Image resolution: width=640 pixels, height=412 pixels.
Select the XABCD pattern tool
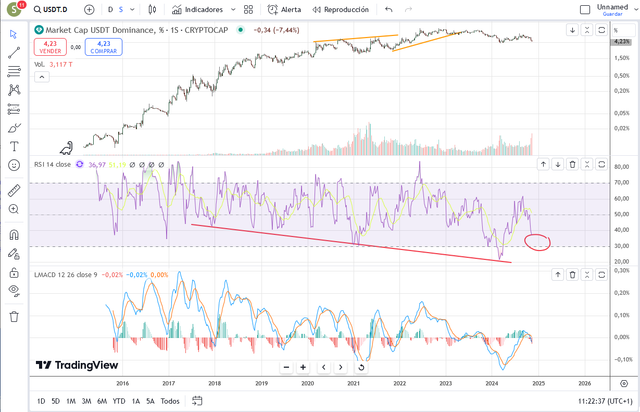point(14,90)
